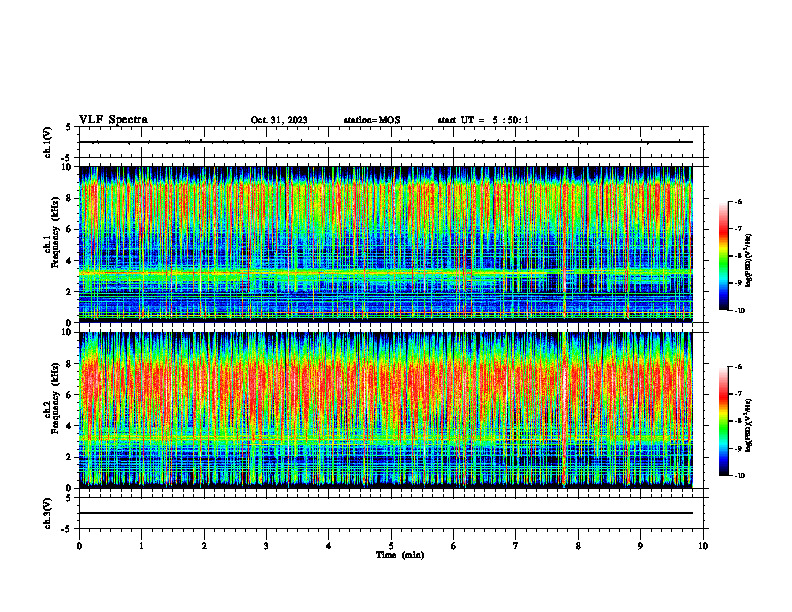Click the ch.1 spectrogram plot area

(x=385, y=244)
